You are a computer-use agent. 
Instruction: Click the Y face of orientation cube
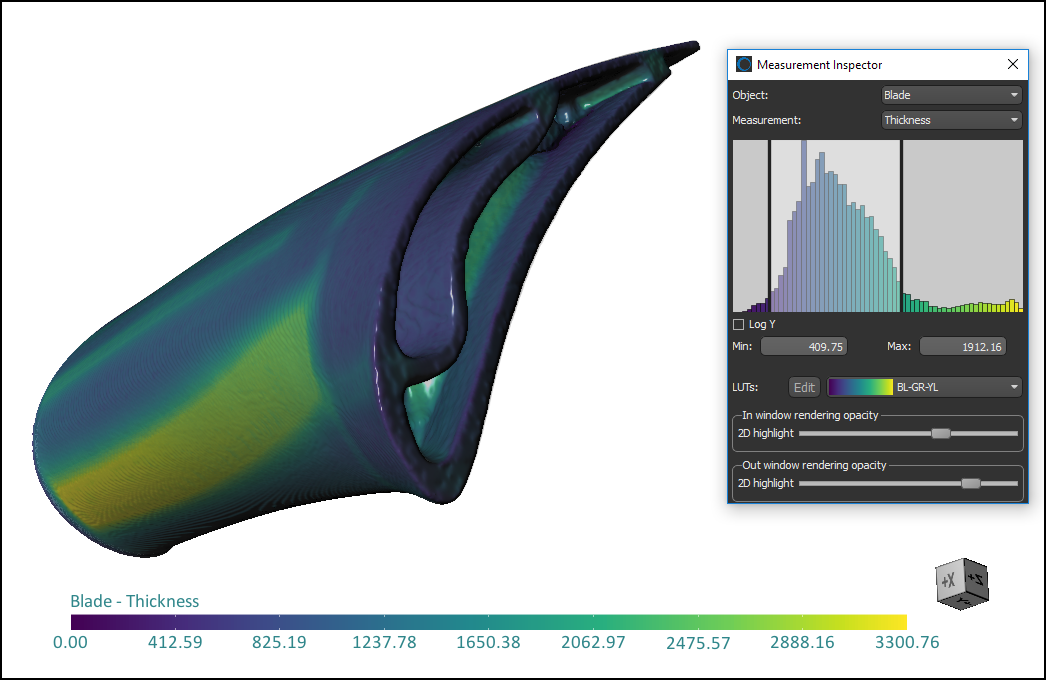(x=962, y=600)
